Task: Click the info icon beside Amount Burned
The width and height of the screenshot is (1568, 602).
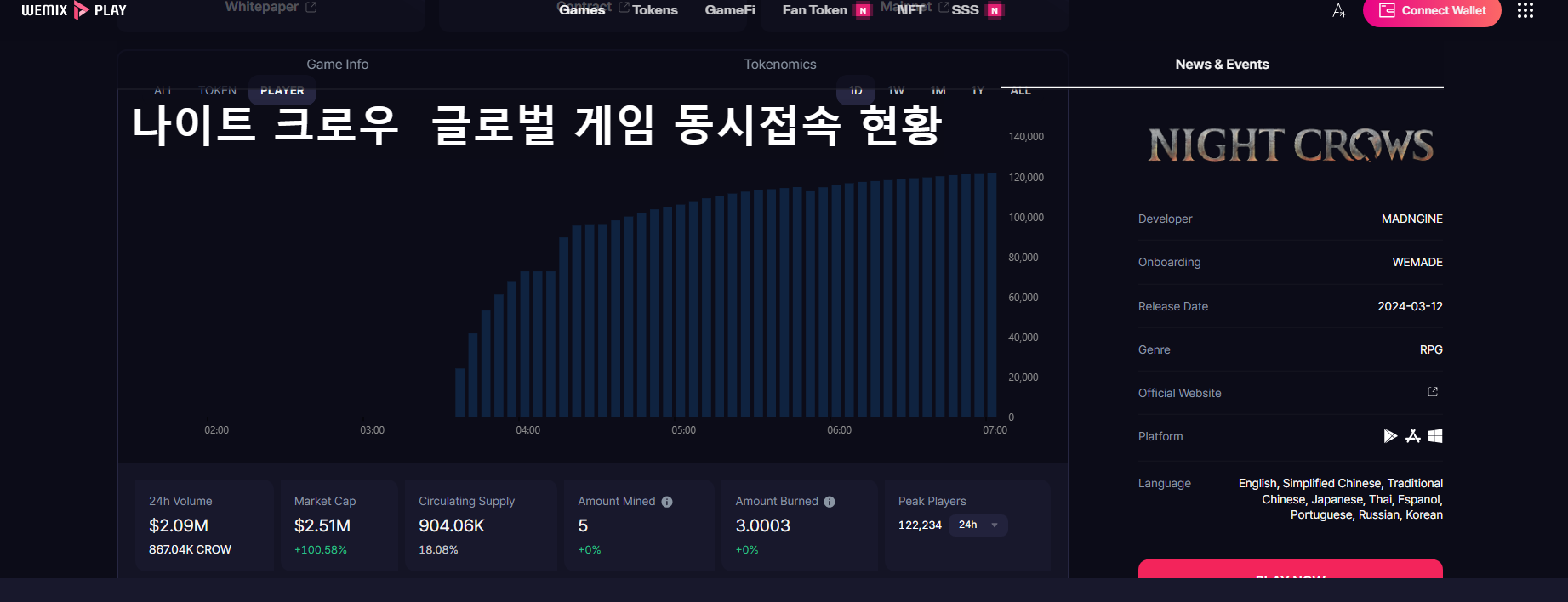Action: click(x=830, y=502)
